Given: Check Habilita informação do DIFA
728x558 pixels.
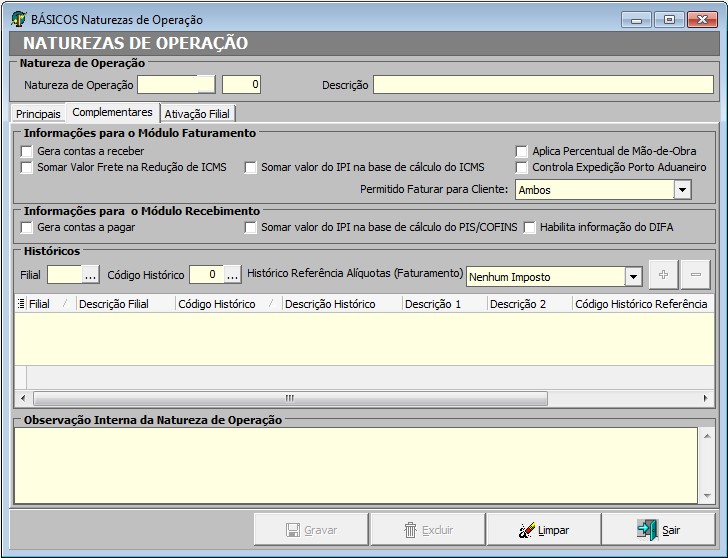Looking at the screenshot, I should [x=530, y=227].
